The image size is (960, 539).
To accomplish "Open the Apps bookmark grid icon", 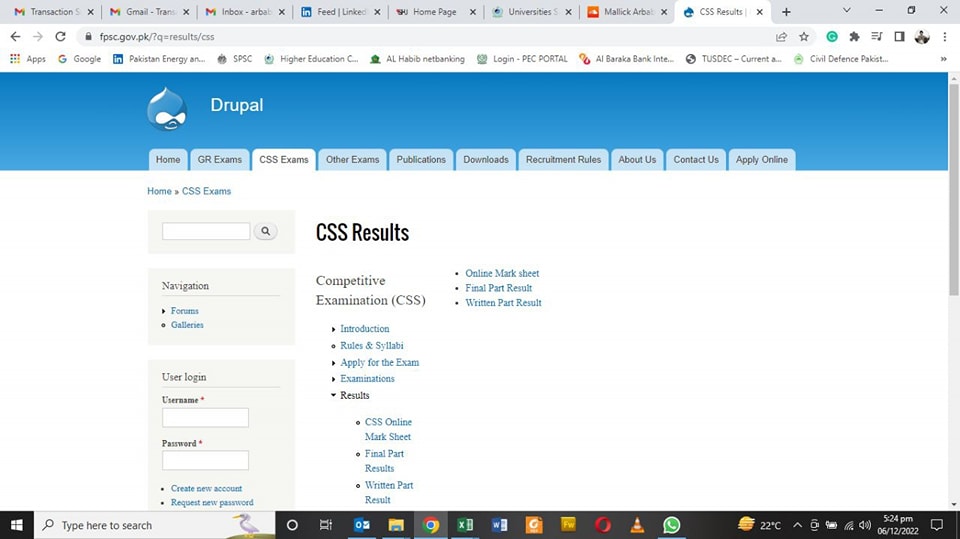I will (x=15, y=59).
